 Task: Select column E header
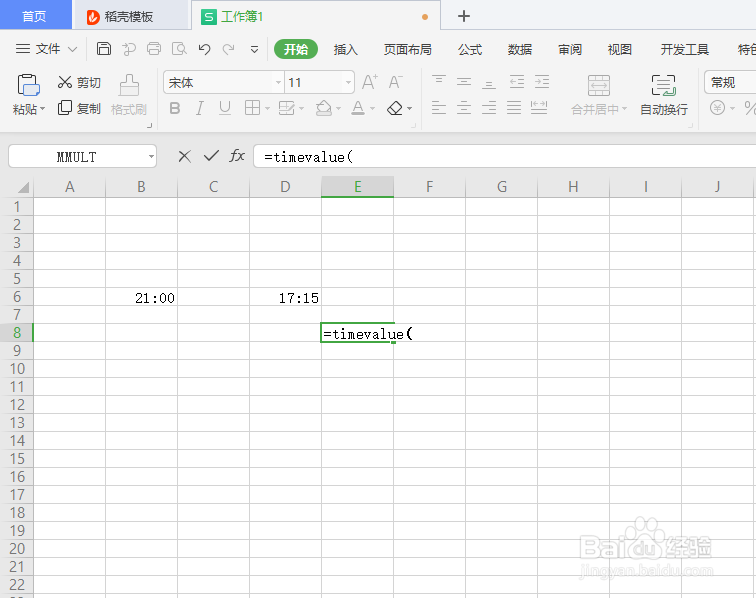click(357, 187)
